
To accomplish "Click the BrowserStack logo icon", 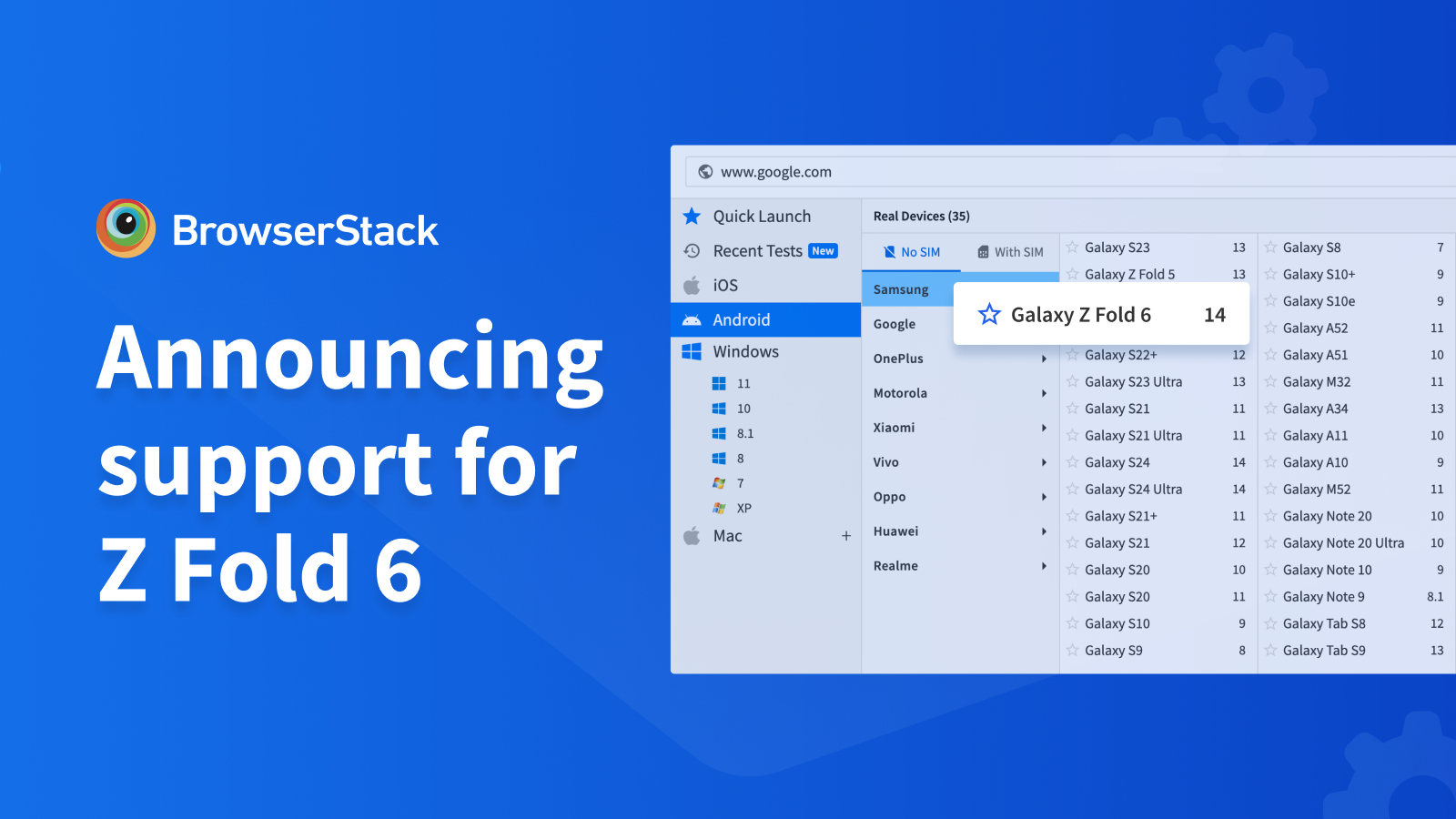I will 126,228.
